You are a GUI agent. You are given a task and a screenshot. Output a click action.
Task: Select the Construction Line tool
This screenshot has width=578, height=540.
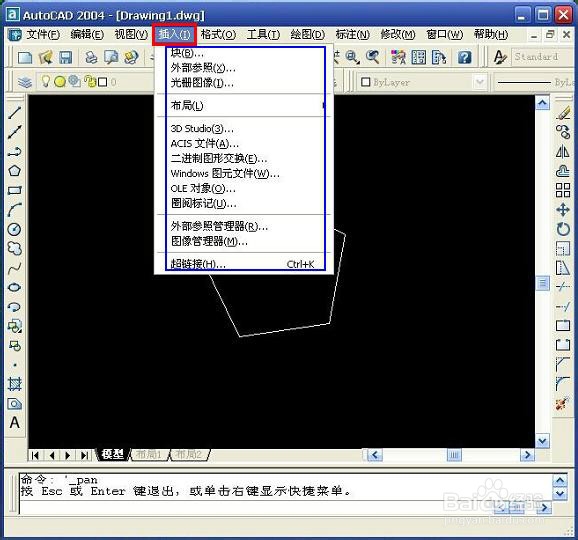(14, 132)
